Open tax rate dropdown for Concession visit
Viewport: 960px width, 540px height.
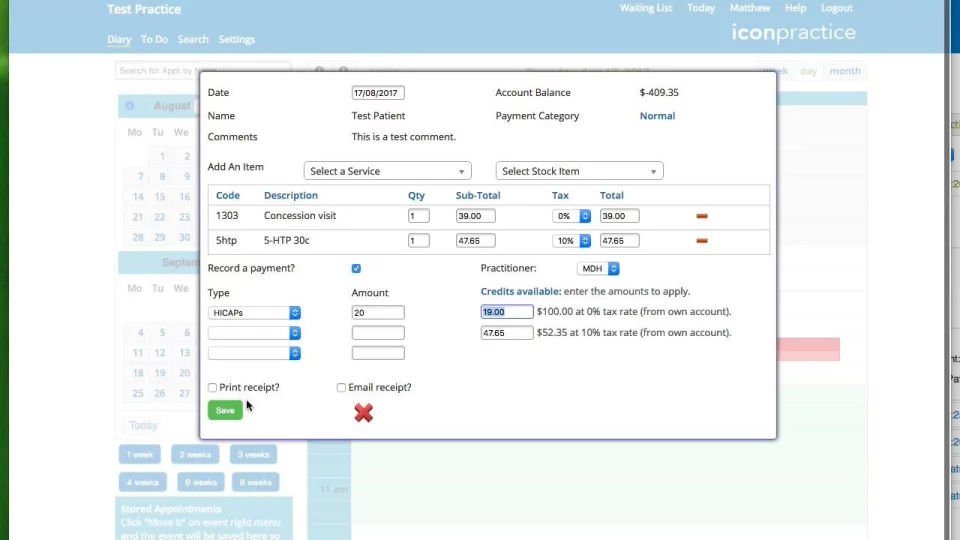point(572,216)
